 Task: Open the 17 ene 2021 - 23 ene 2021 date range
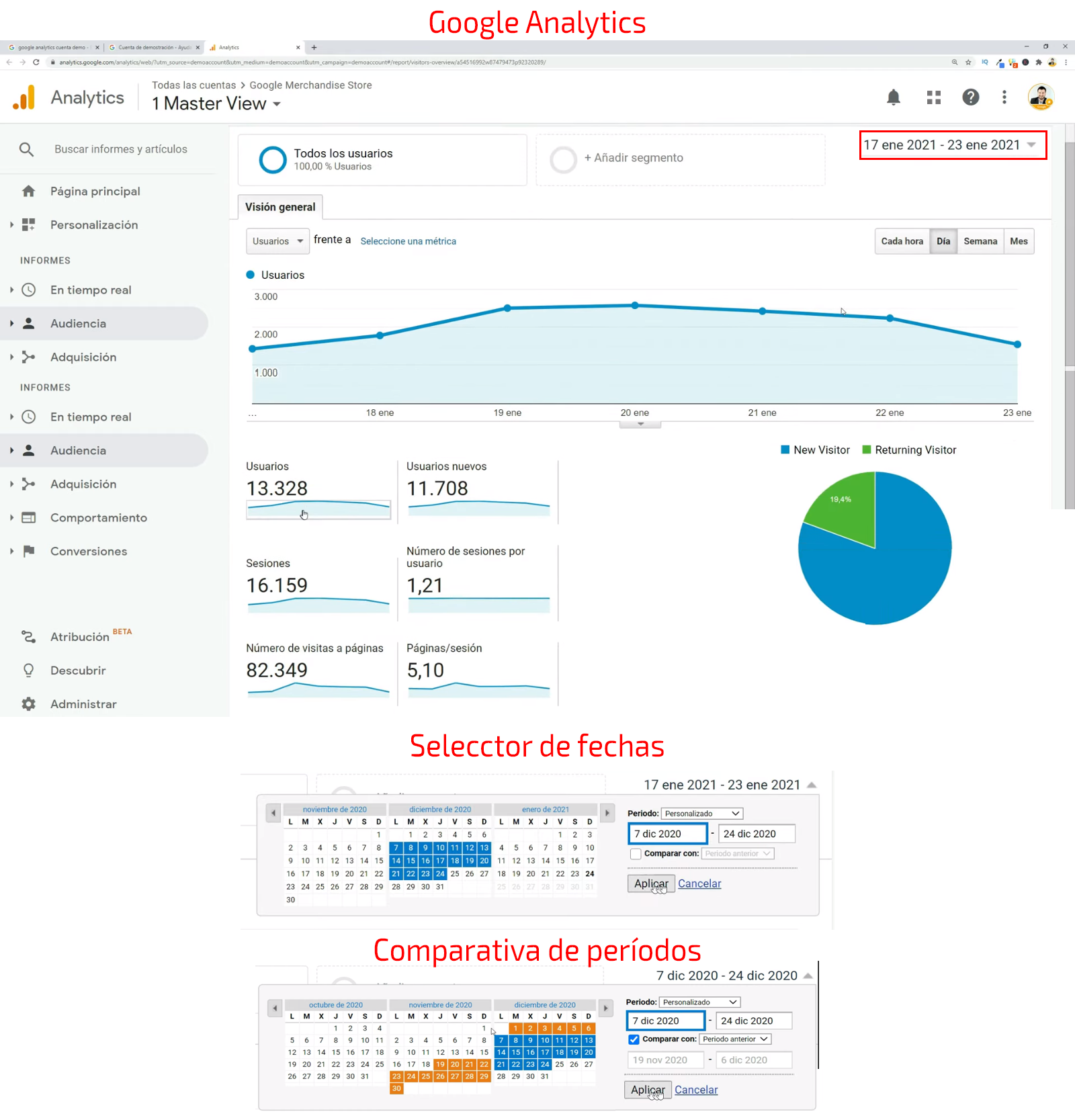(952, 145)
